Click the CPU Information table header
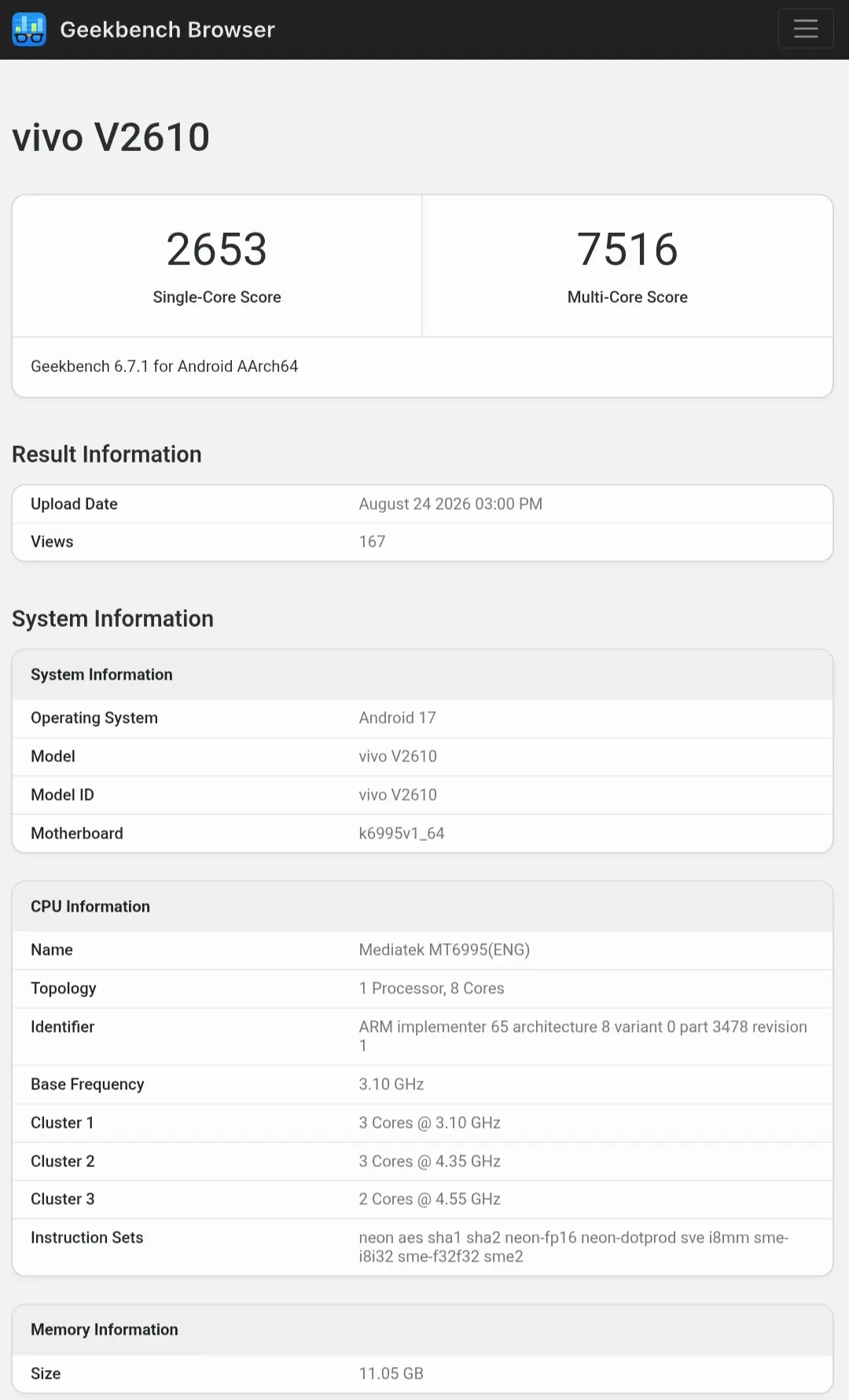 90,907
